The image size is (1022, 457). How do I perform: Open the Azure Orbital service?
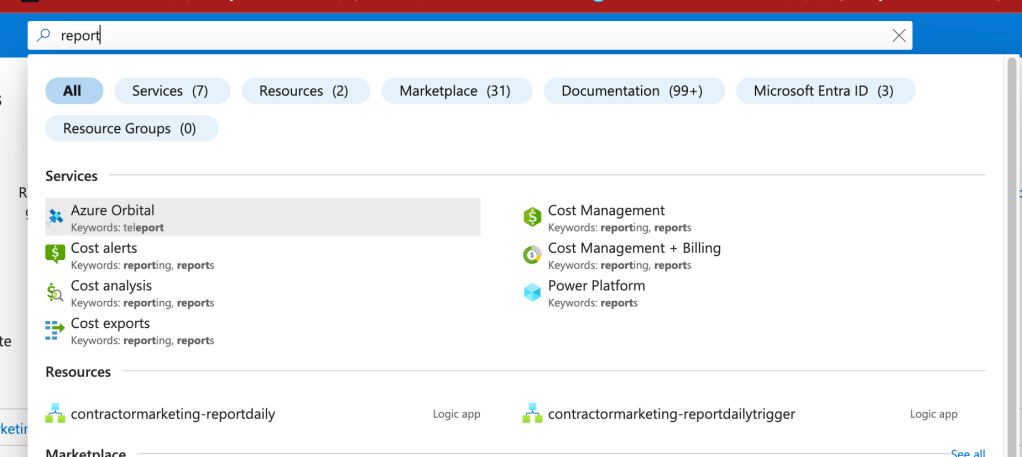click(x=263, y=217)
